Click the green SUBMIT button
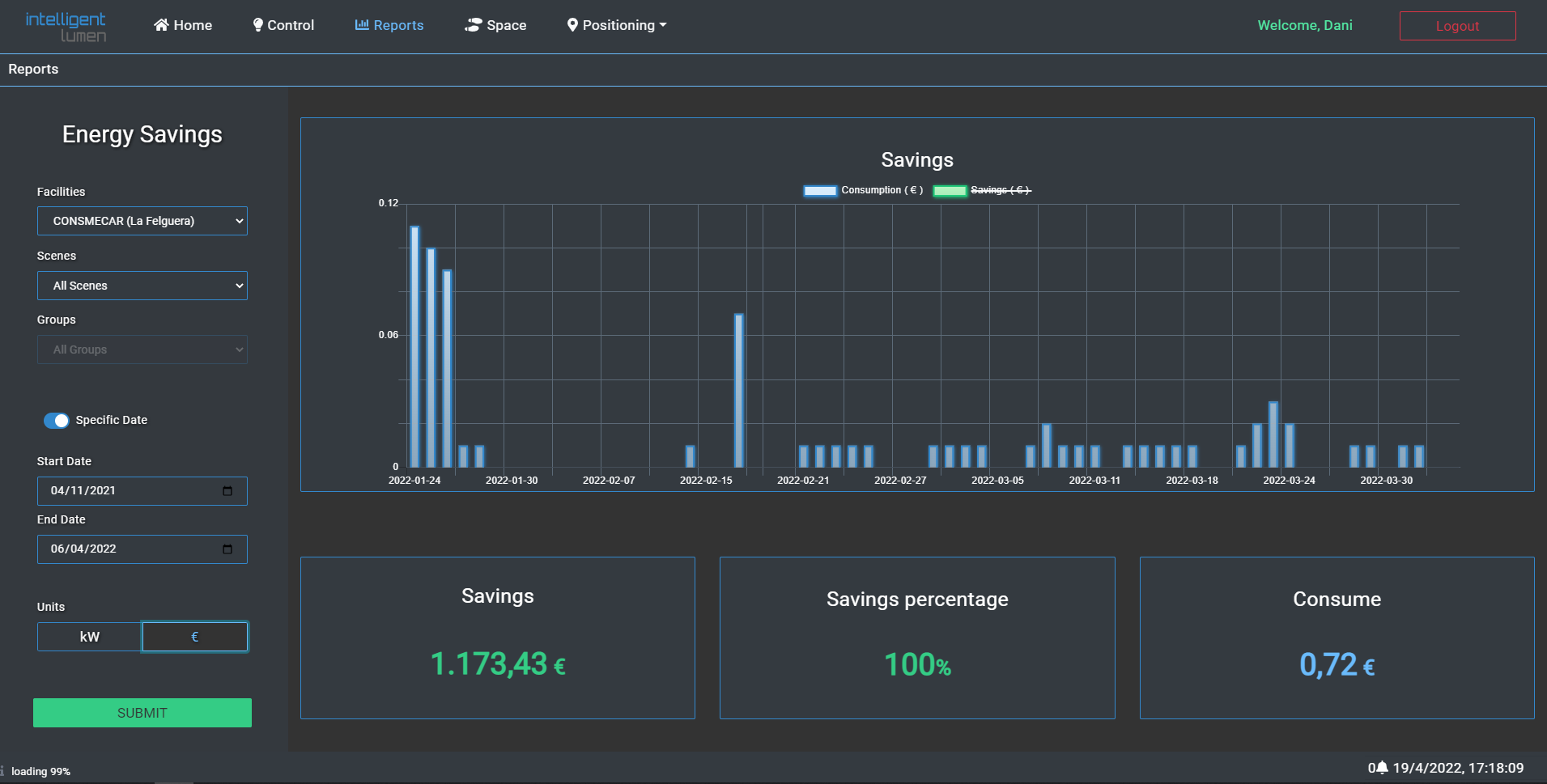 [142, 713]
